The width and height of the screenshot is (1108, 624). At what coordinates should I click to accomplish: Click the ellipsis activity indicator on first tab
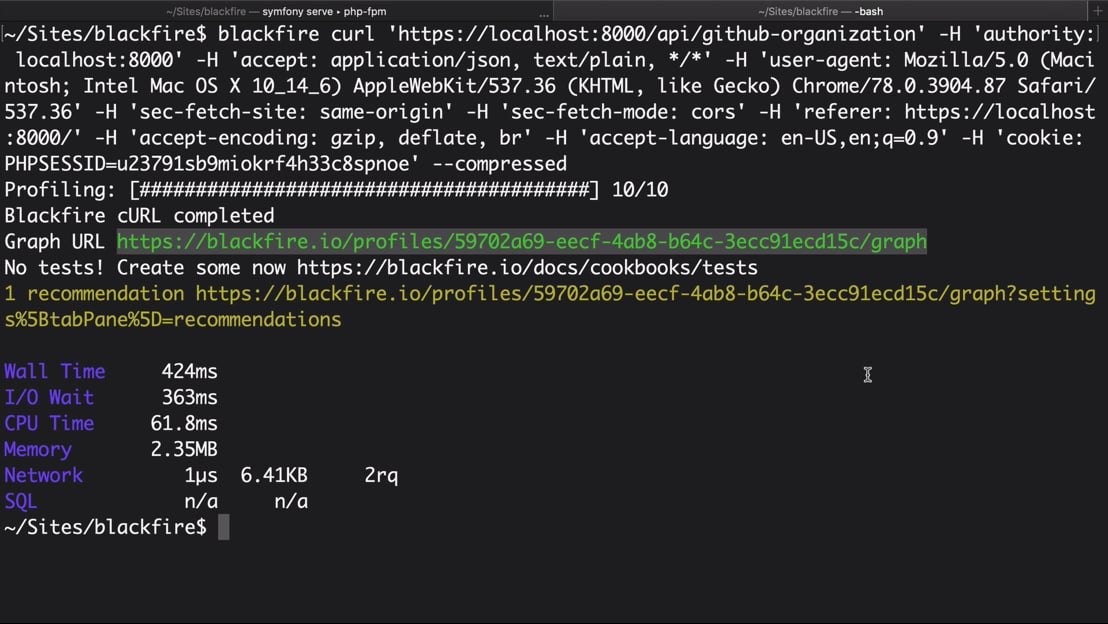point(543,14)
